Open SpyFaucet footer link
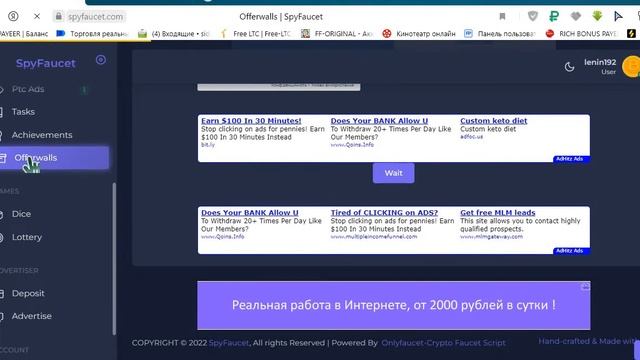The image size is (640, 360). tap(229, 343)
